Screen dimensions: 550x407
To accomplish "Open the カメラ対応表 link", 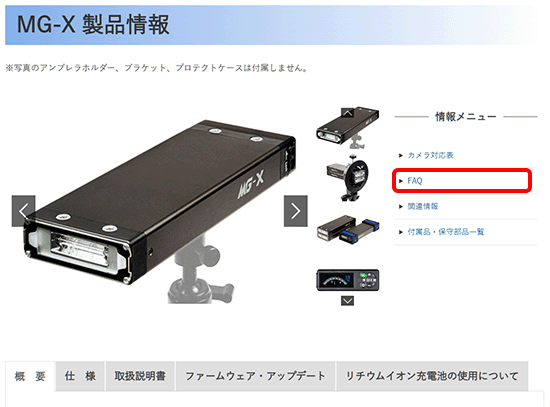I will pos(430,155).
